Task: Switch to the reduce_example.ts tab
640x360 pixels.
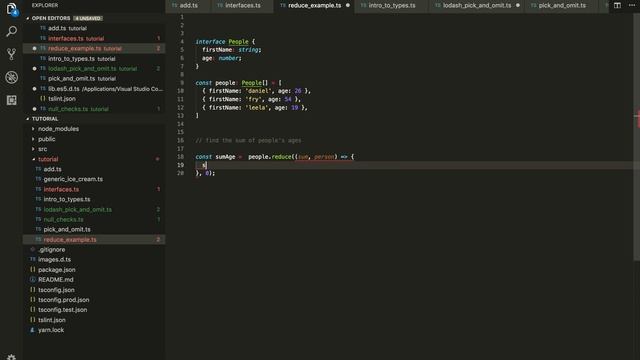Action: [x=314, y=5]
